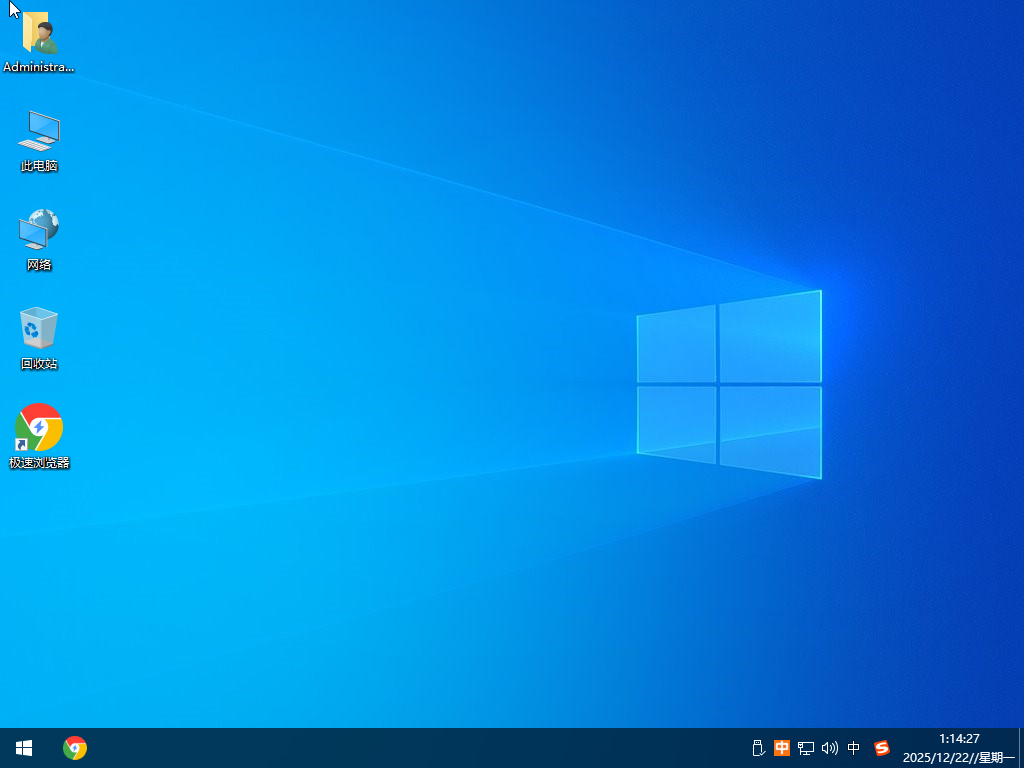The width and height of the screenshot is (1024, 768).
Task: Open the Windows Start menu
Action: coord(23,748)
